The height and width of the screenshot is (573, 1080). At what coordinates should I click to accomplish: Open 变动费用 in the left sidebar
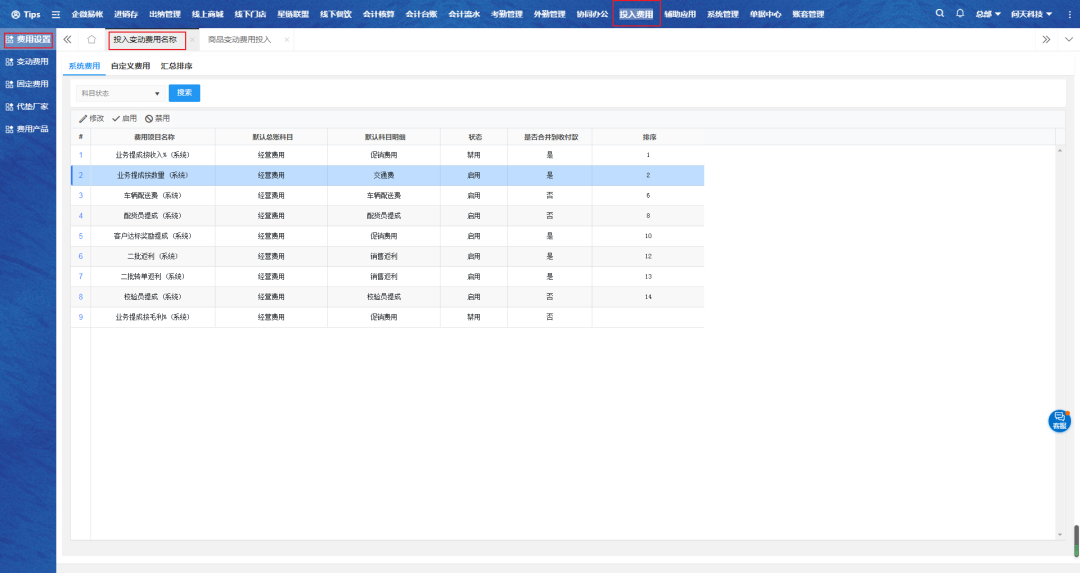coord(27,62)
